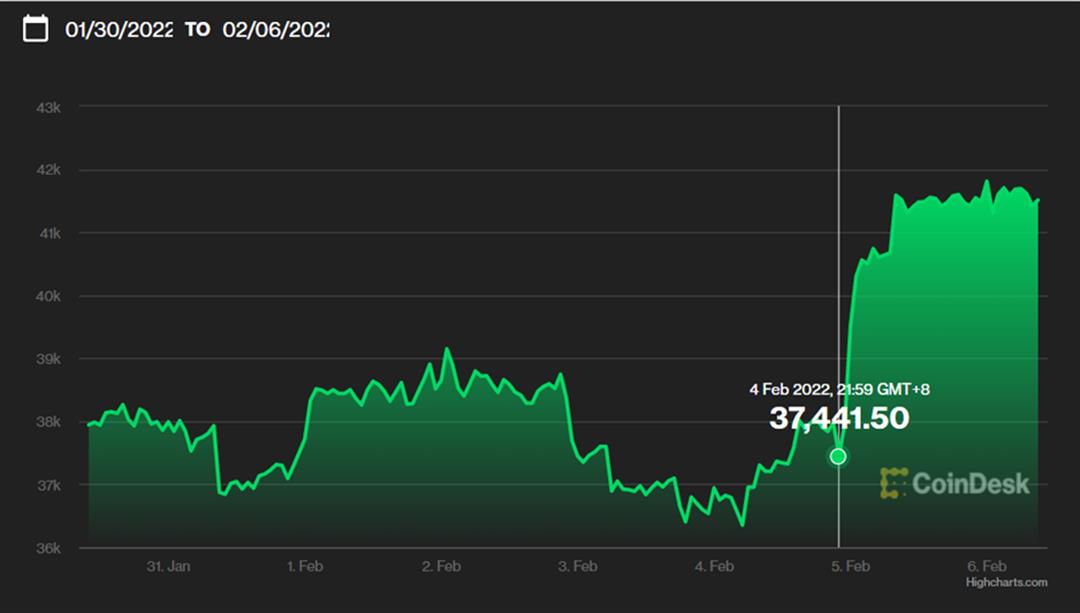Click the TO separator between dates
The image size is (1080, 613).
click(x=197, y=29)
